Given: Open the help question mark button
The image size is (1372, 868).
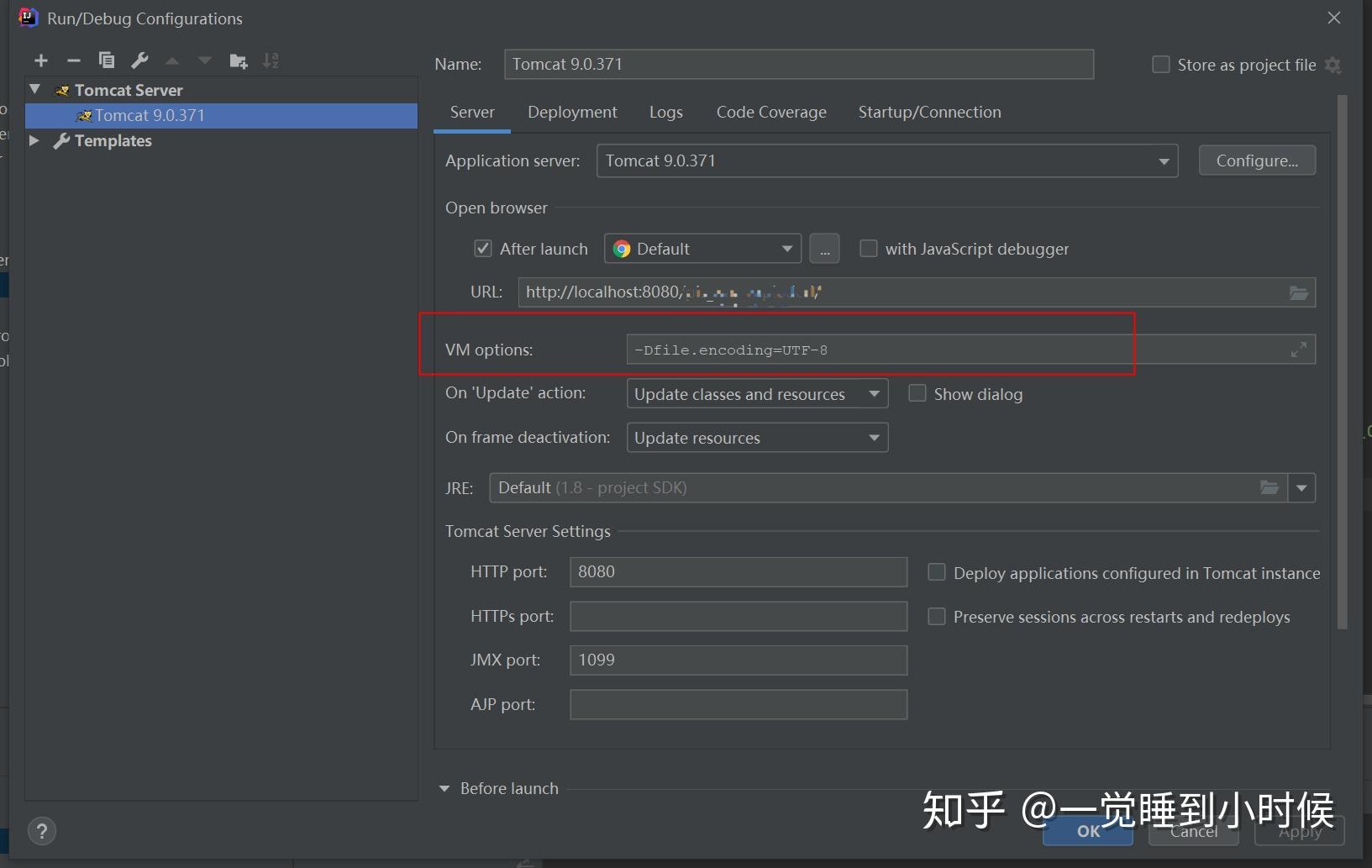Looking at the screenshot, I should coord(42,831).
